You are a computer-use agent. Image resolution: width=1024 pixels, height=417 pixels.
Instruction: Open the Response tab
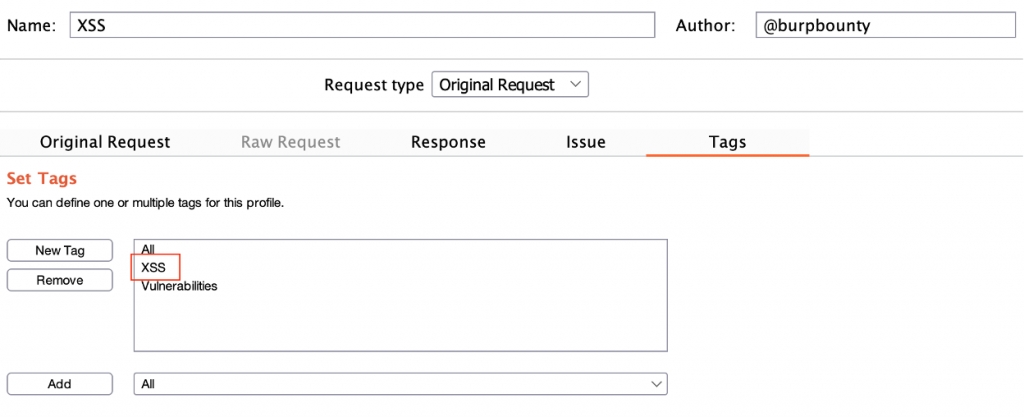pos(448,142)
